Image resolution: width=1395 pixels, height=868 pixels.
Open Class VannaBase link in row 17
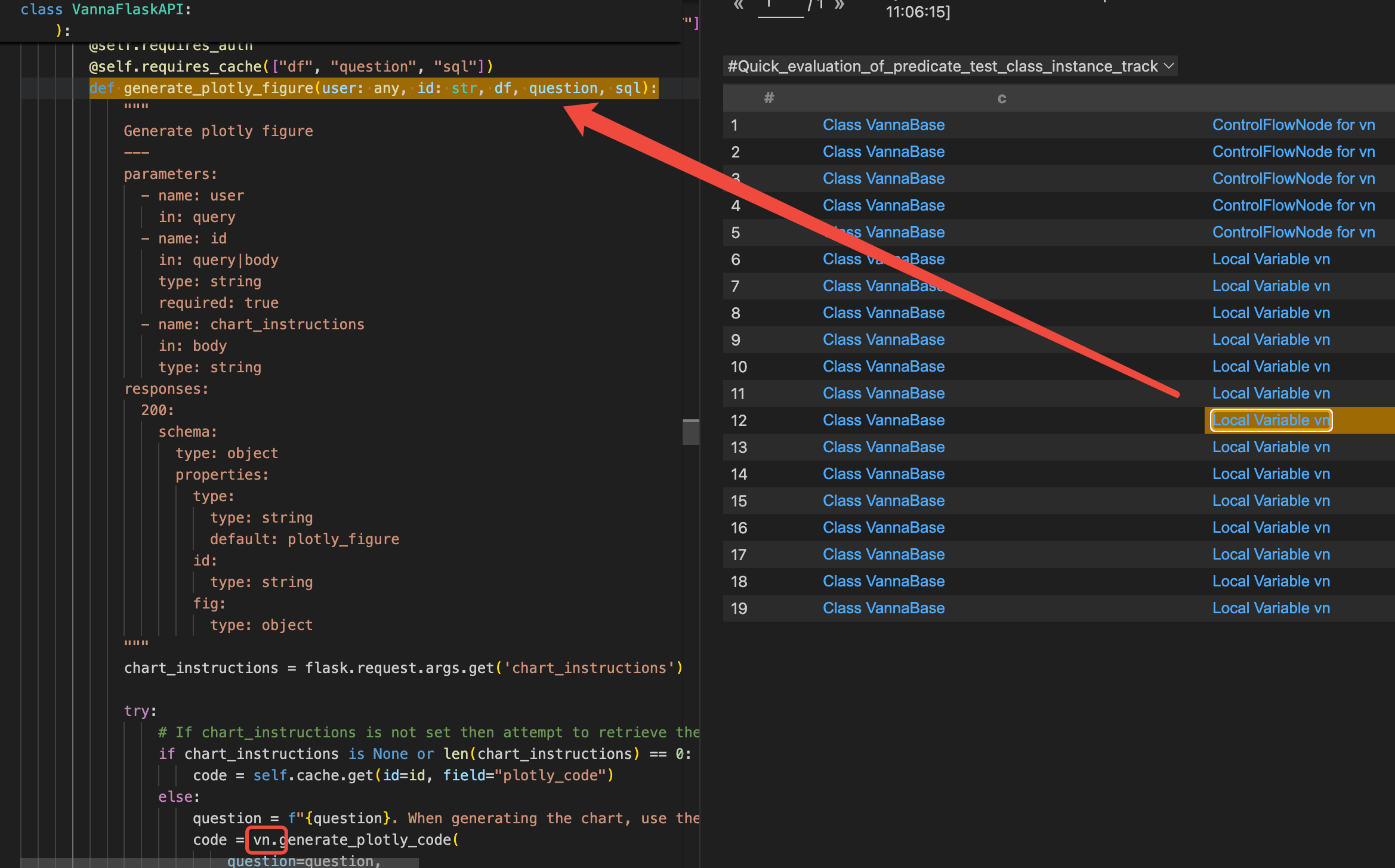[x=884, y=554]
